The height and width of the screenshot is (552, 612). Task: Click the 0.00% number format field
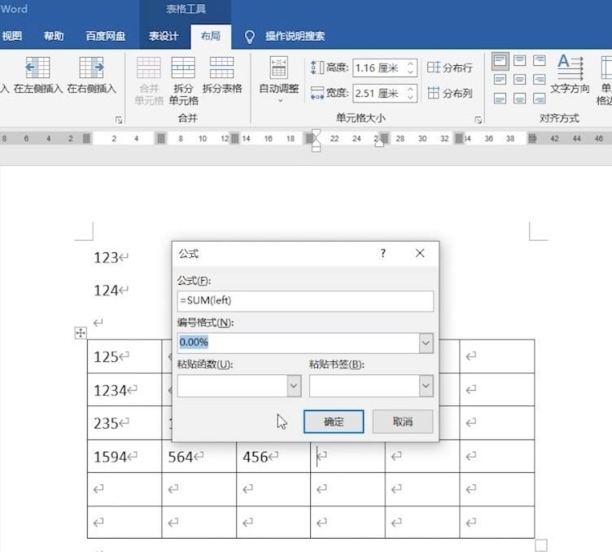298,343
